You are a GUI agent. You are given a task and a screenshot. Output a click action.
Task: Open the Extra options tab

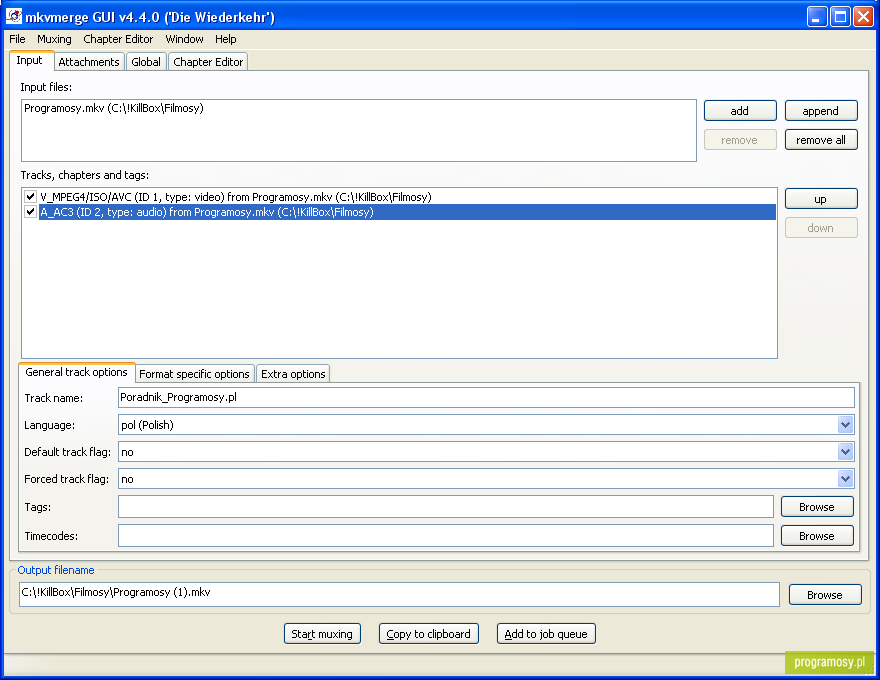[293, 374]
